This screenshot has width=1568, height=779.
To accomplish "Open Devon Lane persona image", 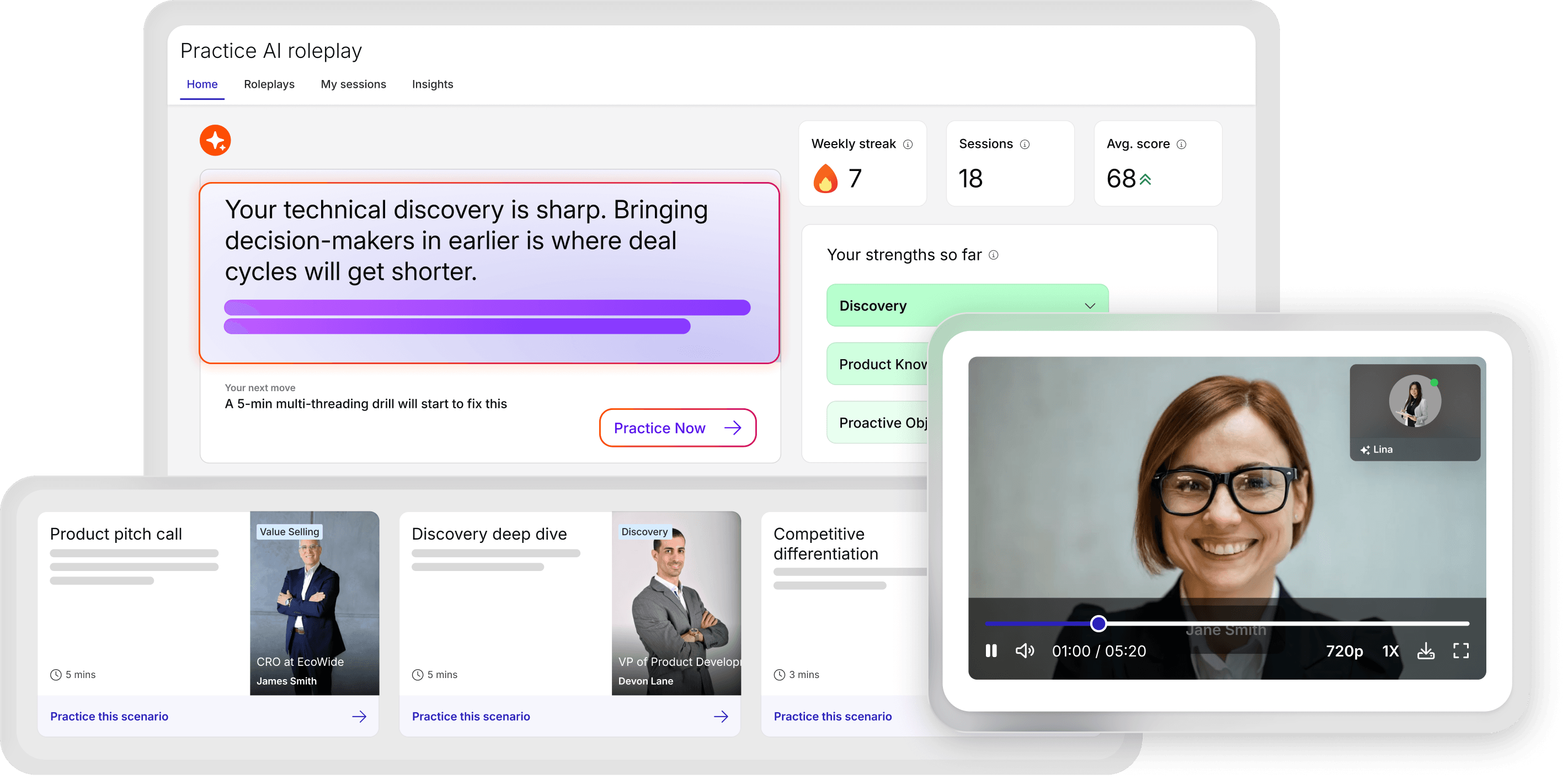I will pyautogui.click(x=676, y=602).
